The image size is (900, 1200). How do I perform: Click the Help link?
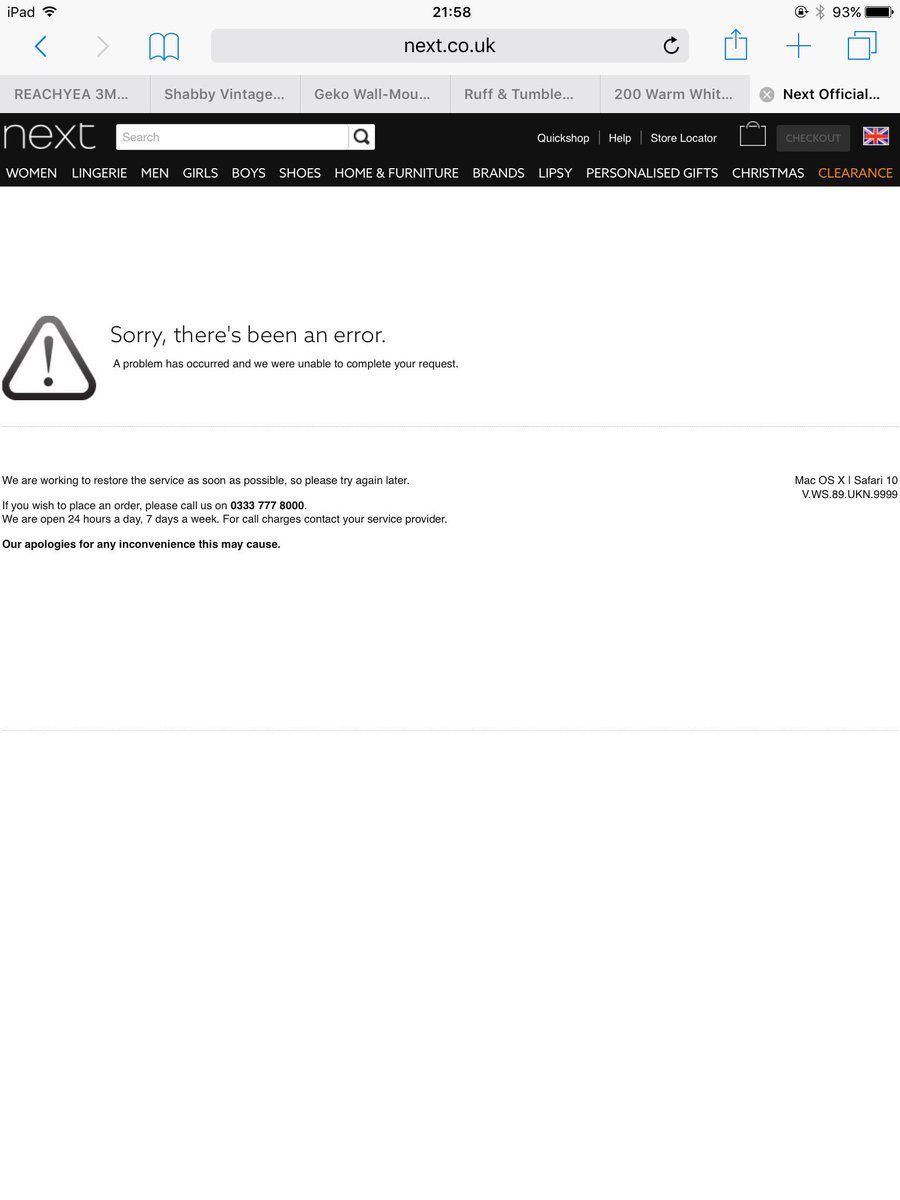tap(620, 138)
